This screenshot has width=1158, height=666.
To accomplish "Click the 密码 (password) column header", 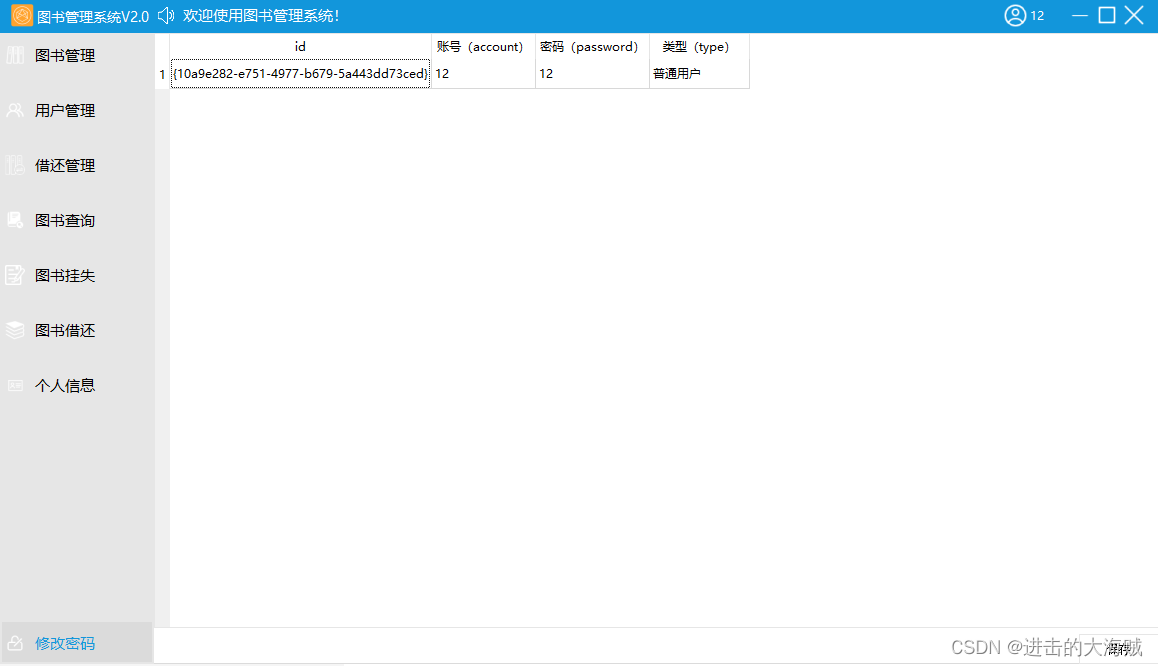I will (x=592, y=47).
